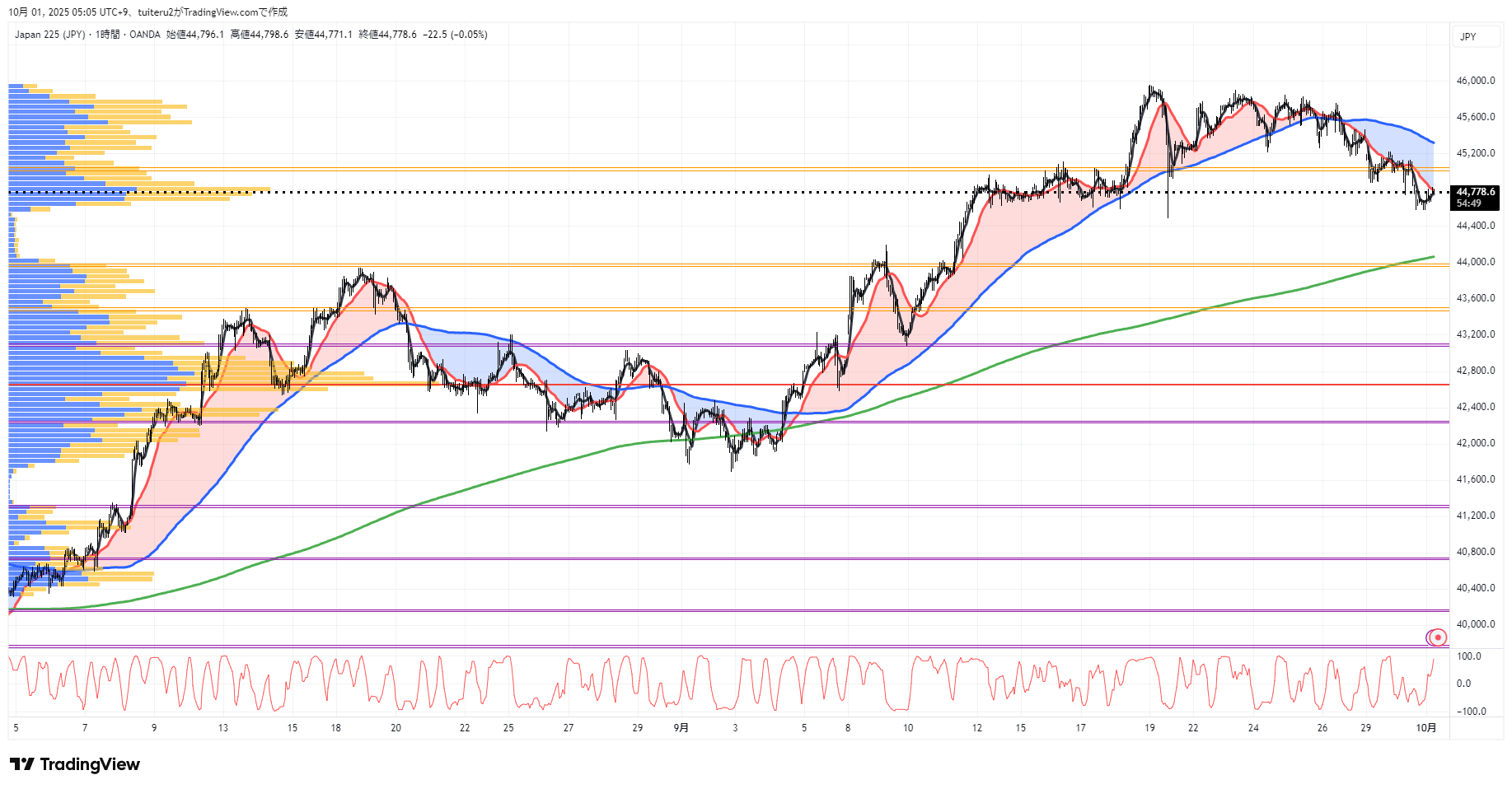The width and height of the screenshot is (1512, 789).
Task: Click the 高値44,798.6 high value in legend
Action: point(260,35)
